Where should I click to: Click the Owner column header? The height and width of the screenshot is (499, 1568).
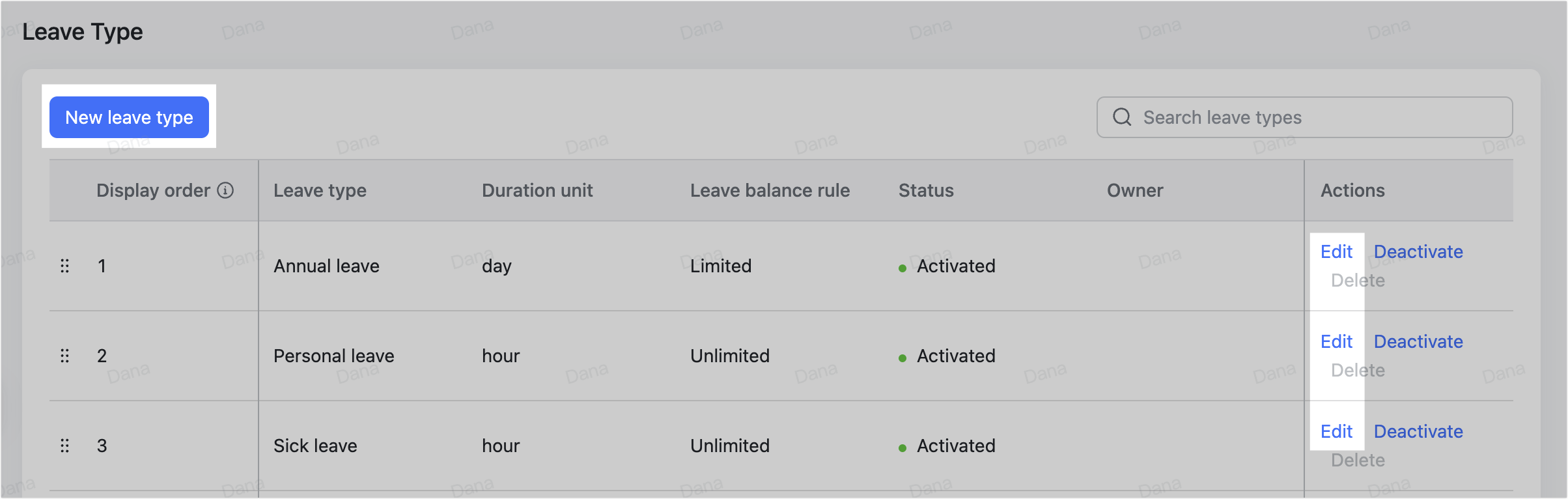pyautogui.click(x=1134, y=190)
